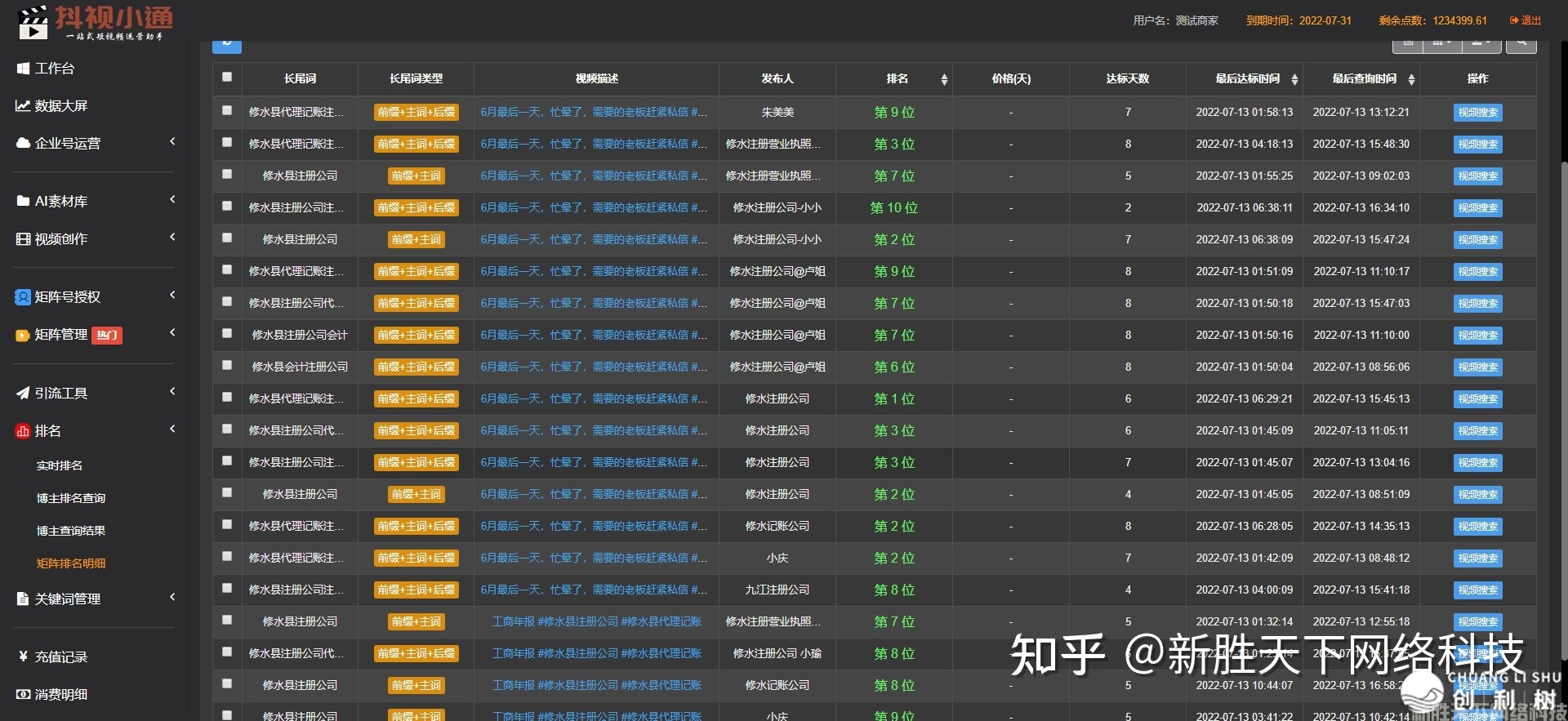Toggle the select-all checkbox in table header
This screenshot has width=1568, height=721.
click(x=227, y=78)
